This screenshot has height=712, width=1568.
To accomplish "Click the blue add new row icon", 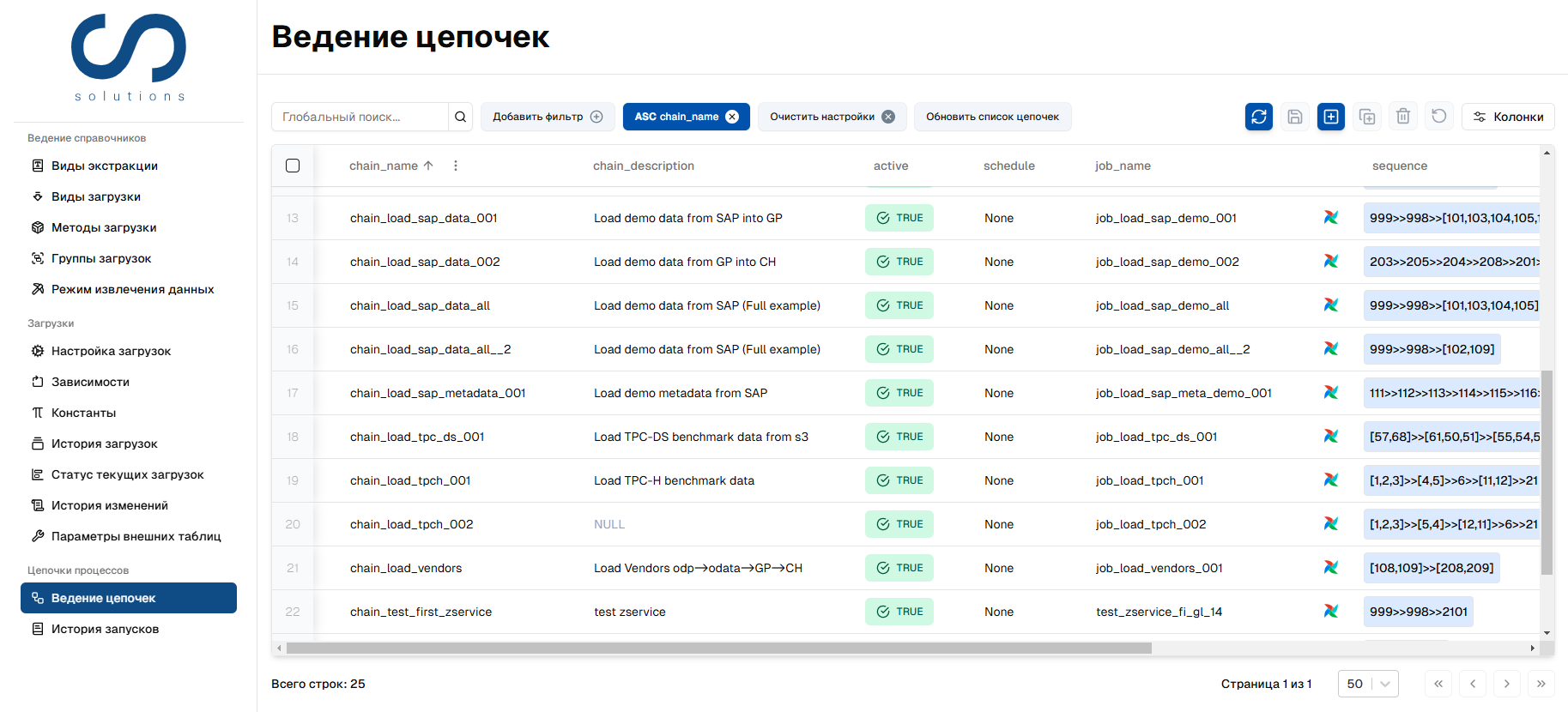I will (x=1330, y=117).
